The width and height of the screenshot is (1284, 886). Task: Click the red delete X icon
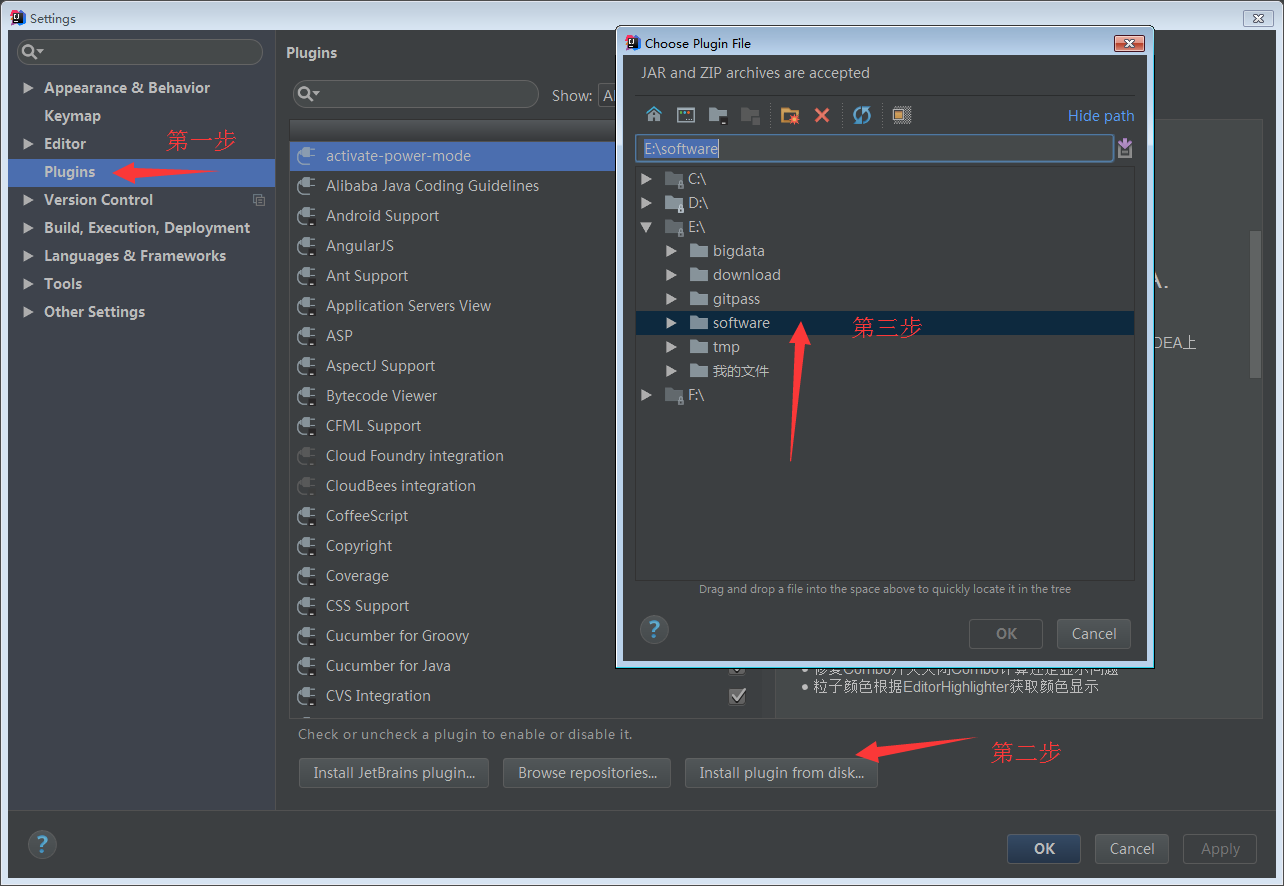(822, 115)
